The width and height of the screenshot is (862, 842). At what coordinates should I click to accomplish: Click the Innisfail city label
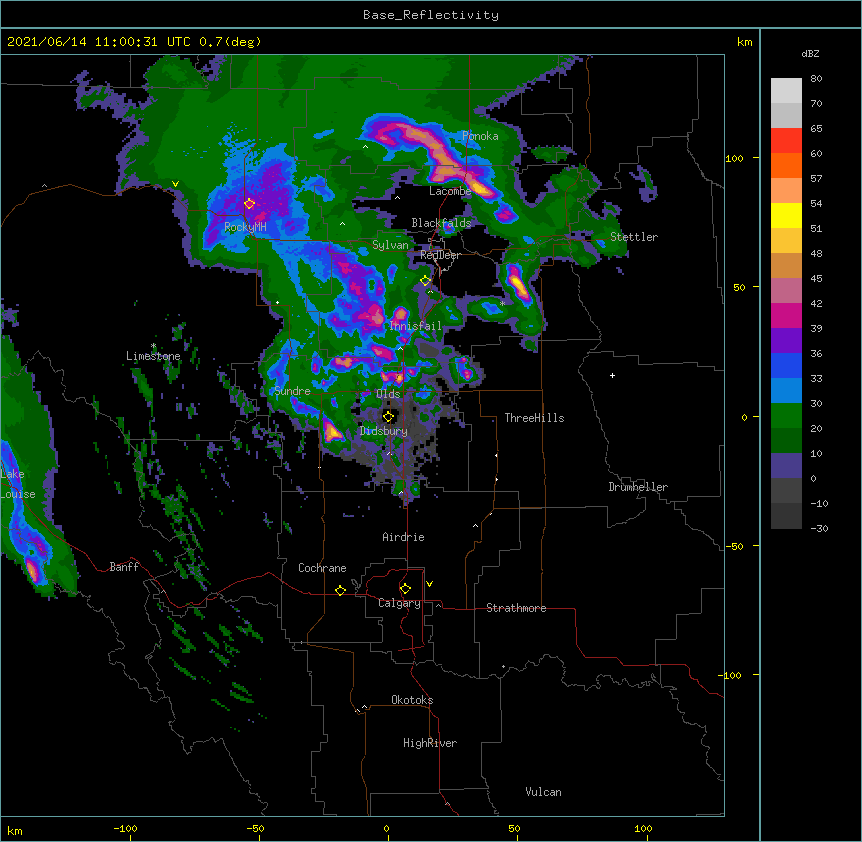point(415,326)
